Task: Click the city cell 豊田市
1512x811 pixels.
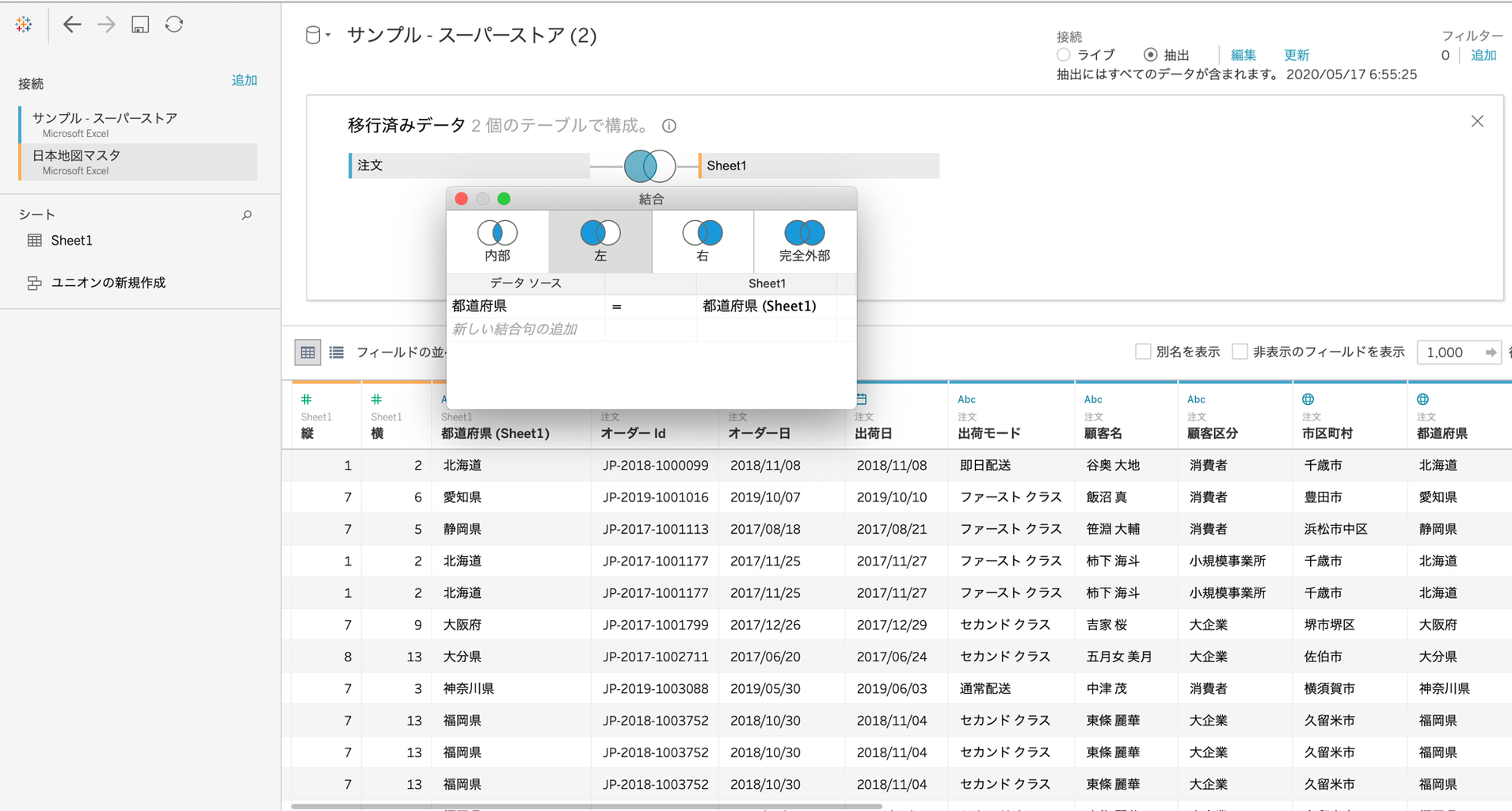Action: click(x=1323, y=497)
